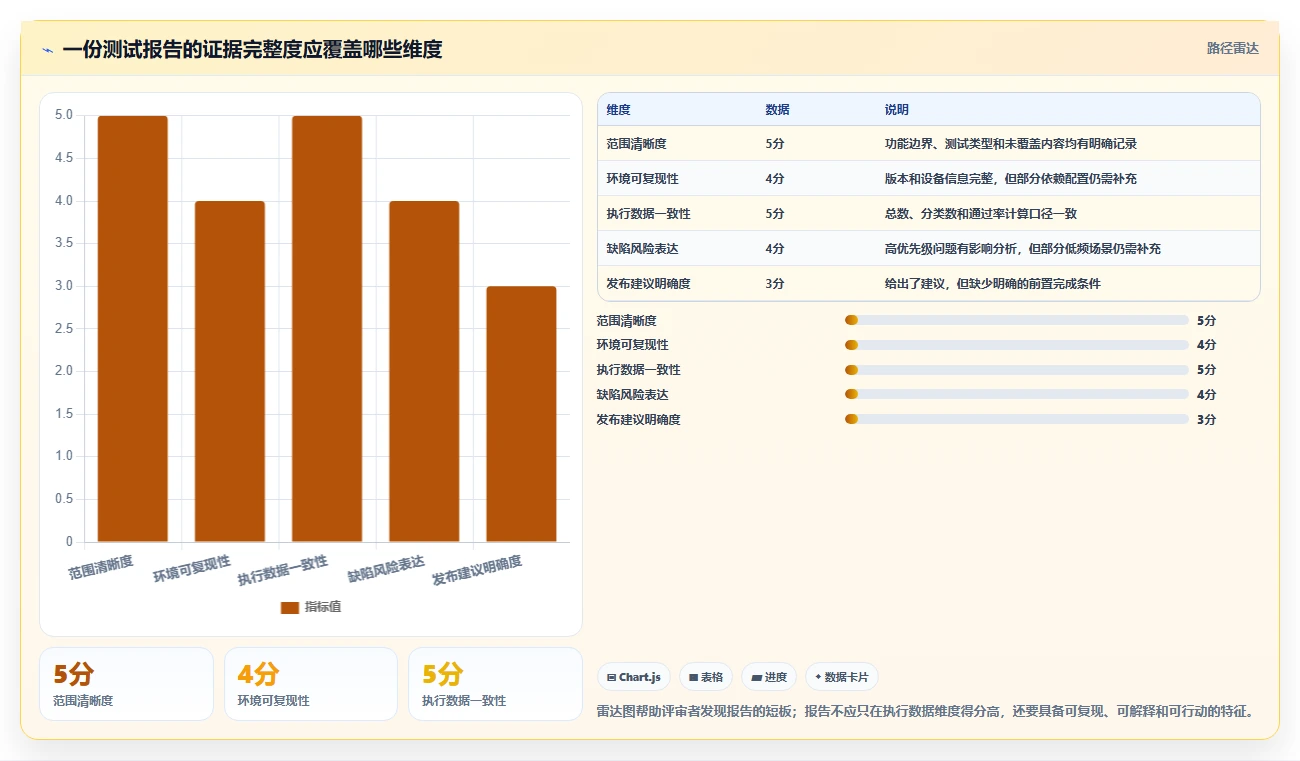Click description 总数、分类数和通过率计算口径一致
The width and height of the screenshot is (1300, 761).
(x=980, y=214)
